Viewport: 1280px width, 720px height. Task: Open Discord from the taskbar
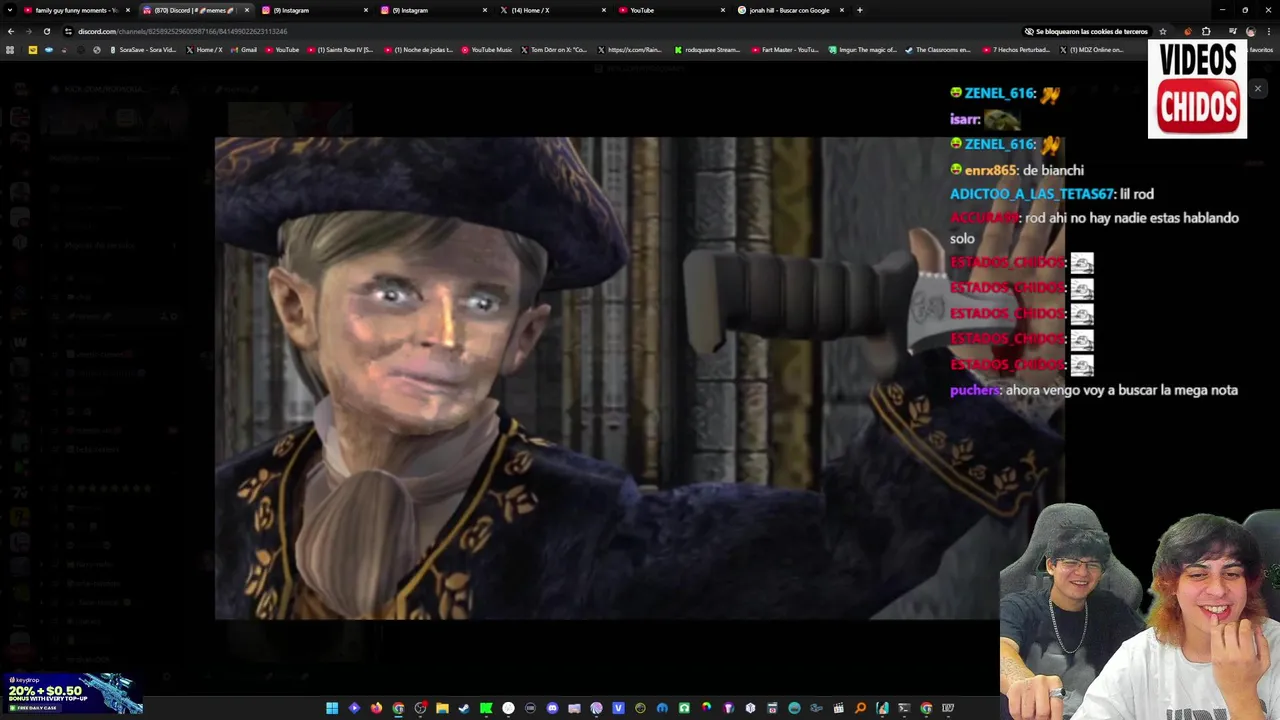[552, 708]
